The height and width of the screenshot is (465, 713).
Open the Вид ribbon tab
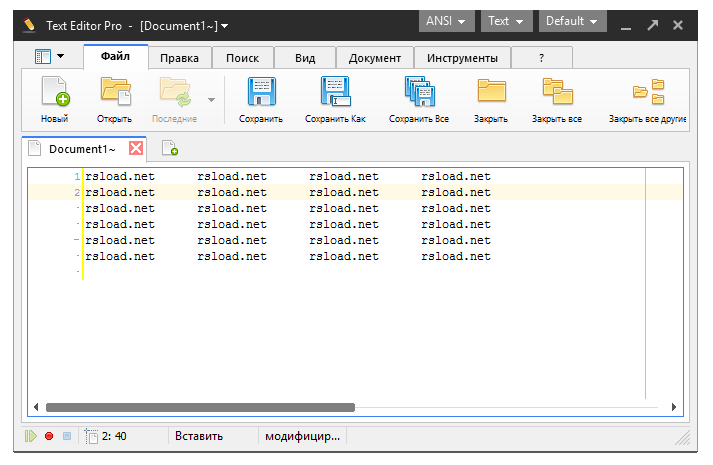(x=305, y=58)
